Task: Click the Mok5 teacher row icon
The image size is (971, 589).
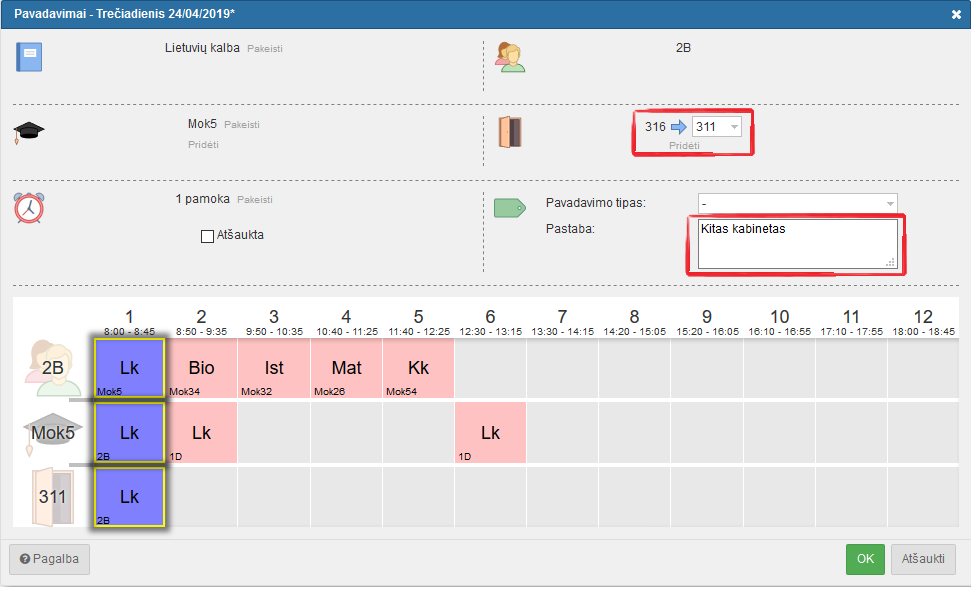Action: [x=53, y=433]
